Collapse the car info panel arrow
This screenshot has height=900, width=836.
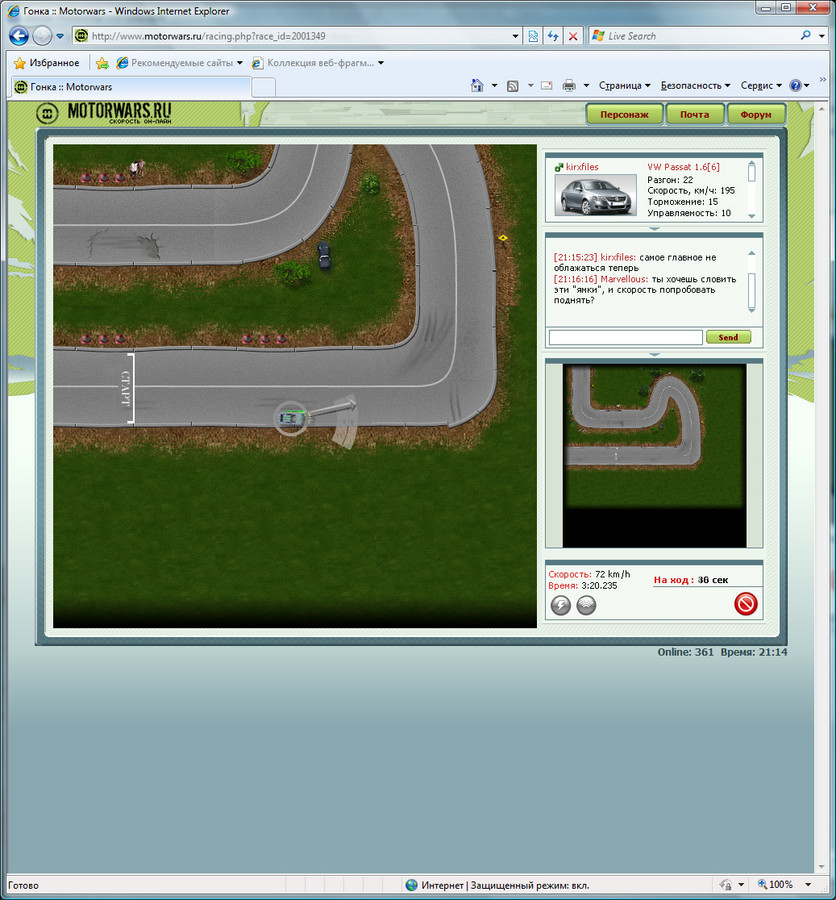click(x=653, y=228)
